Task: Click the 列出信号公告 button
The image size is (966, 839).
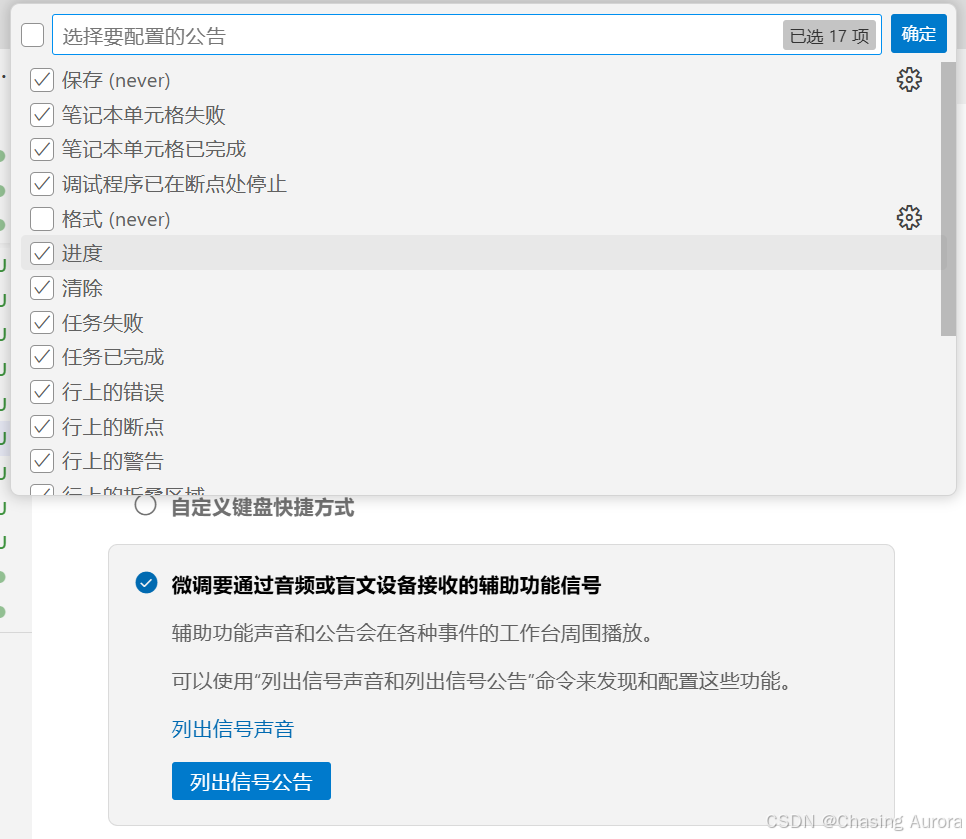Action: [x=250, y=781]
